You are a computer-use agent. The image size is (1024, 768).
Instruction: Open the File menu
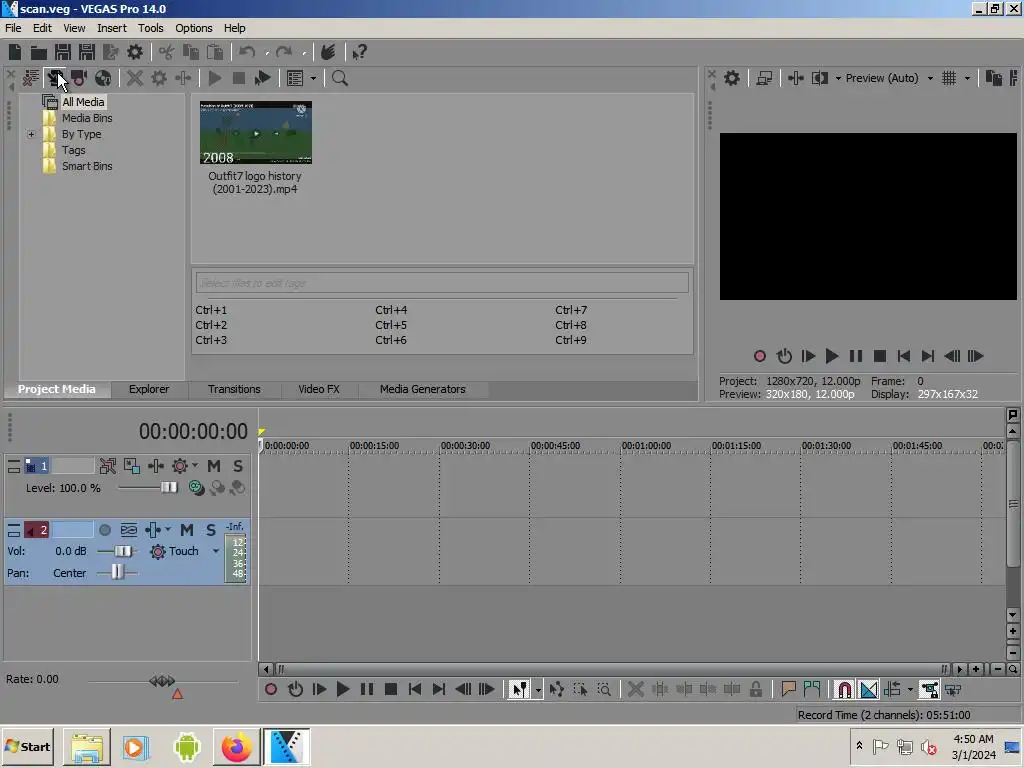[13, 28]
